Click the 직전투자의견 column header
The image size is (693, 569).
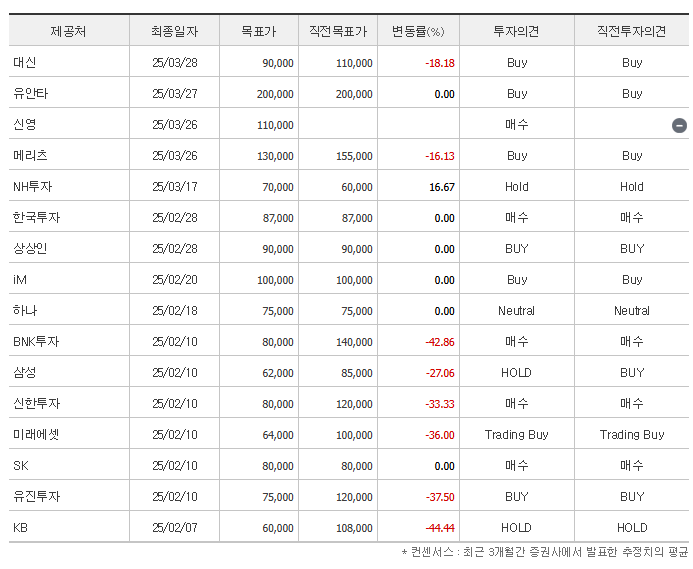[x=632, y=31]
